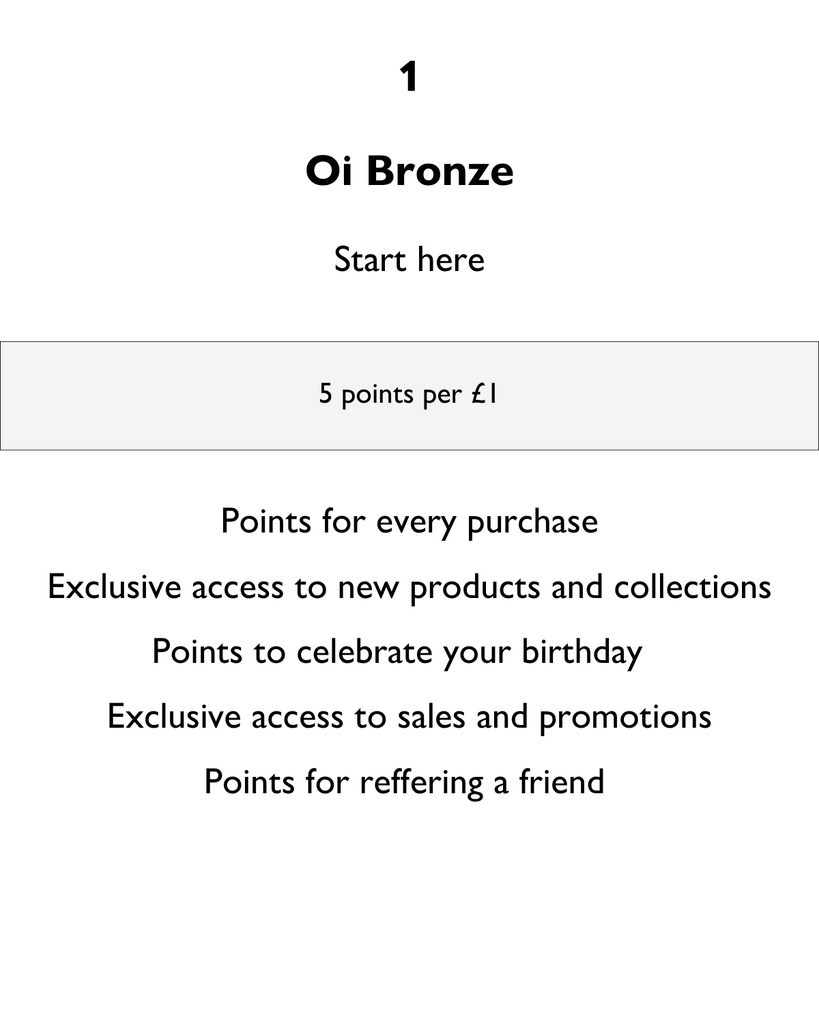Click the word Bronze in the title
This screenshot has width=819, height=1024.
coord(440,170)
